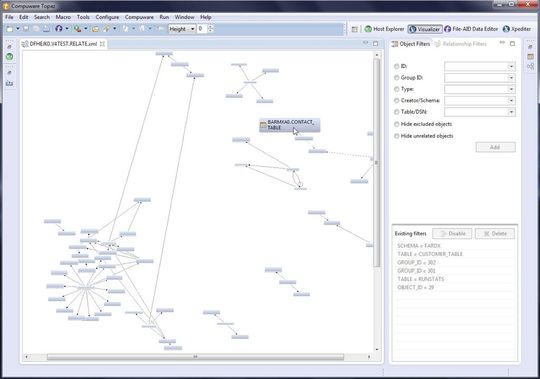Click the Disable filter button
Viewport: 540px width, 379px height.
[x=452, y=233]
